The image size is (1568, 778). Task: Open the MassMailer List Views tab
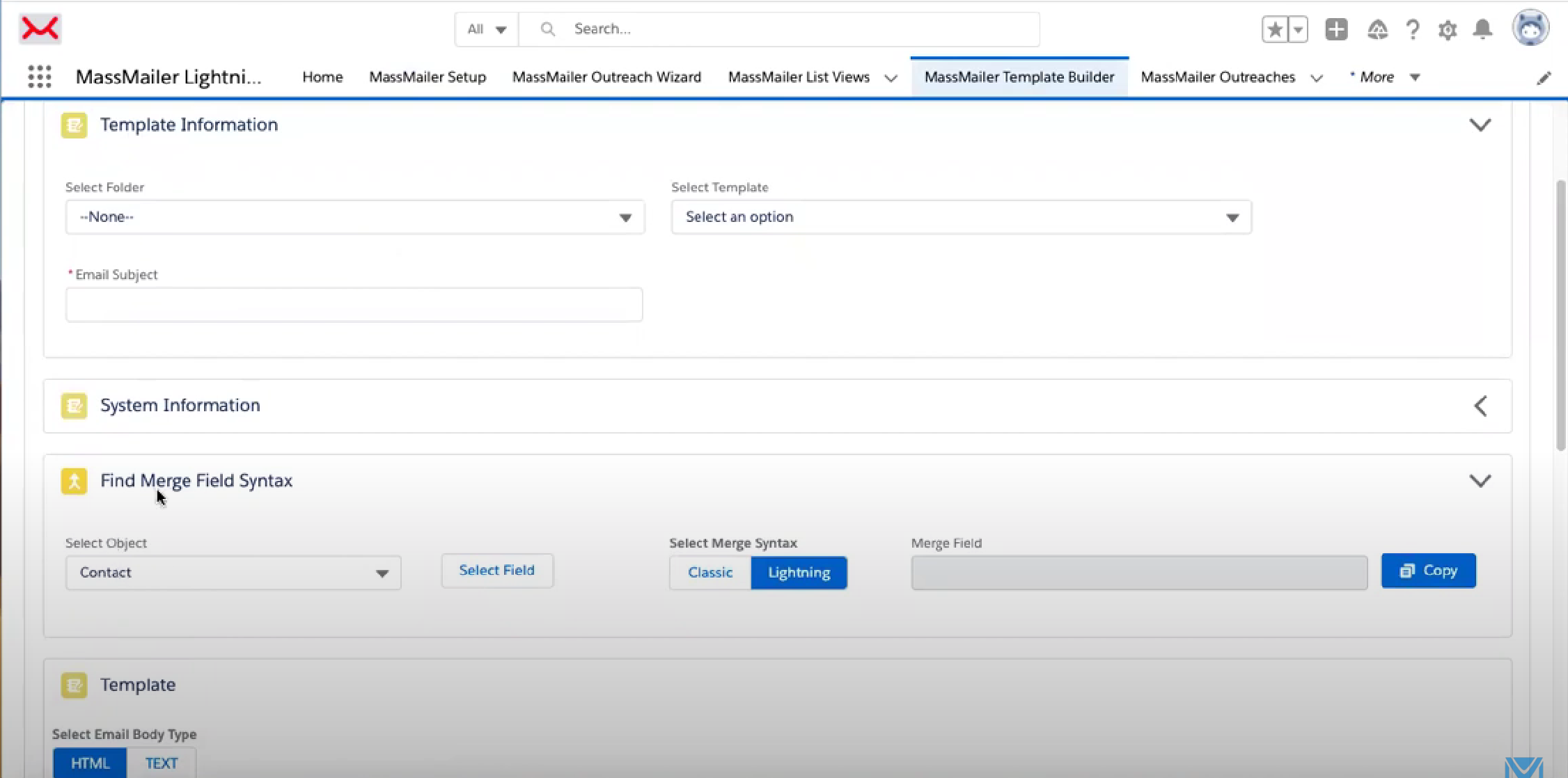[x=799, y=77]
